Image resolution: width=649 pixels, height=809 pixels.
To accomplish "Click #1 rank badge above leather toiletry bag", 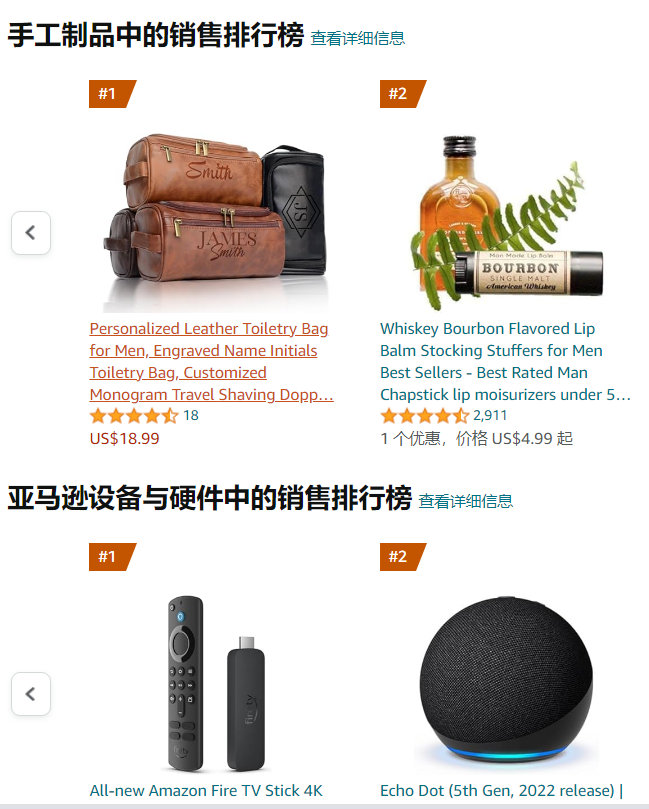I will coord(112,94).
